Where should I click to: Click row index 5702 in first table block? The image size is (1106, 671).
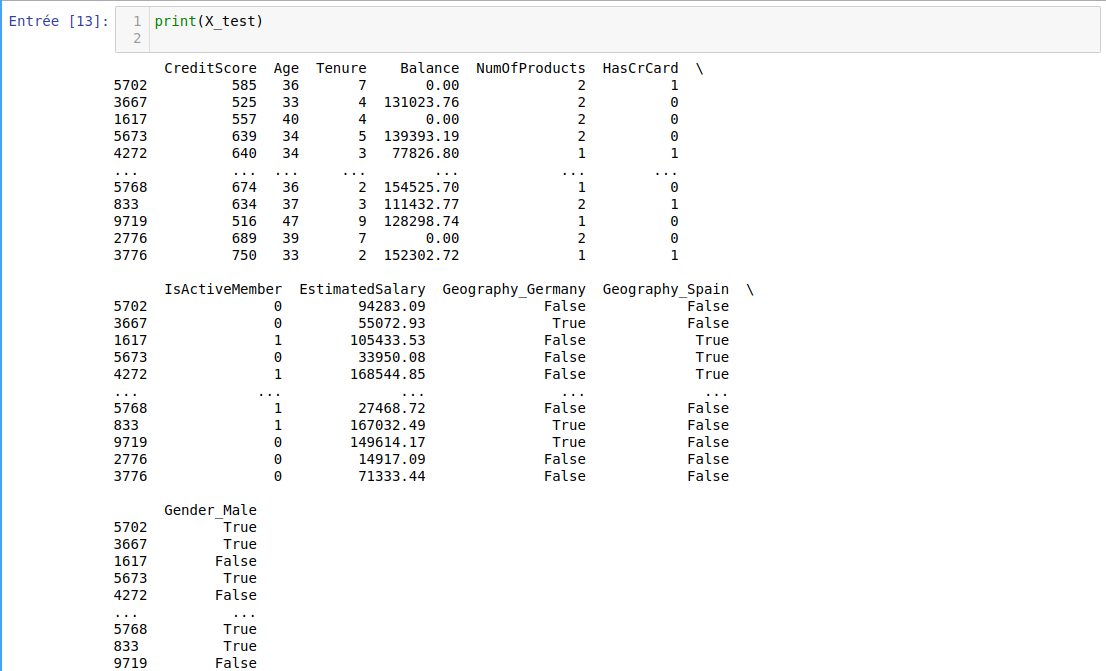131,85
